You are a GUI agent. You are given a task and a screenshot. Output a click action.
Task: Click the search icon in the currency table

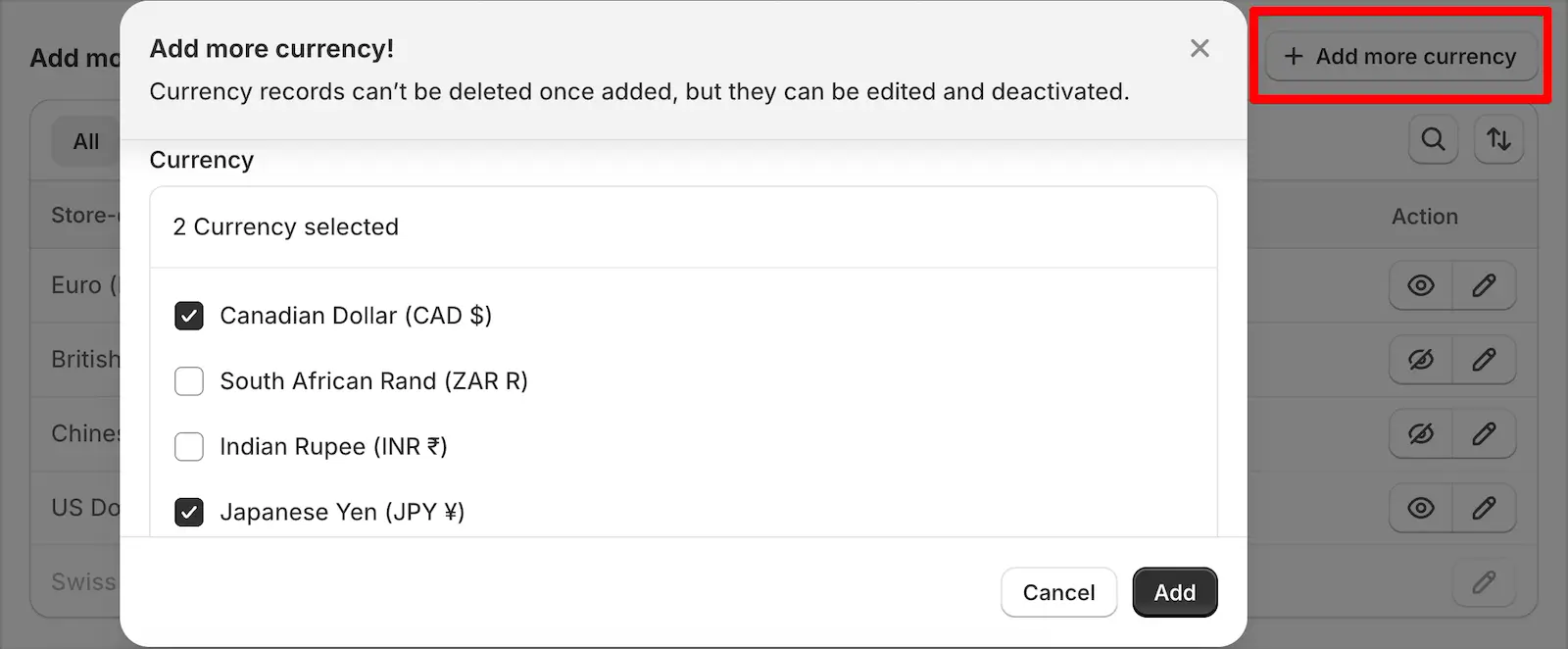(1433, 139)
